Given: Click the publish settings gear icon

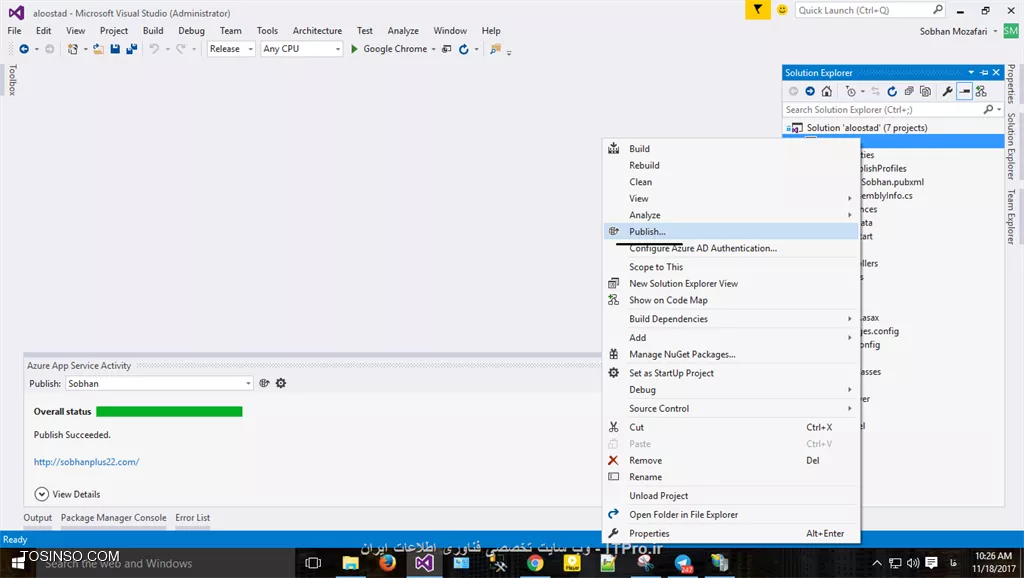Looking at the screenshot, I should tap(281, 383).
